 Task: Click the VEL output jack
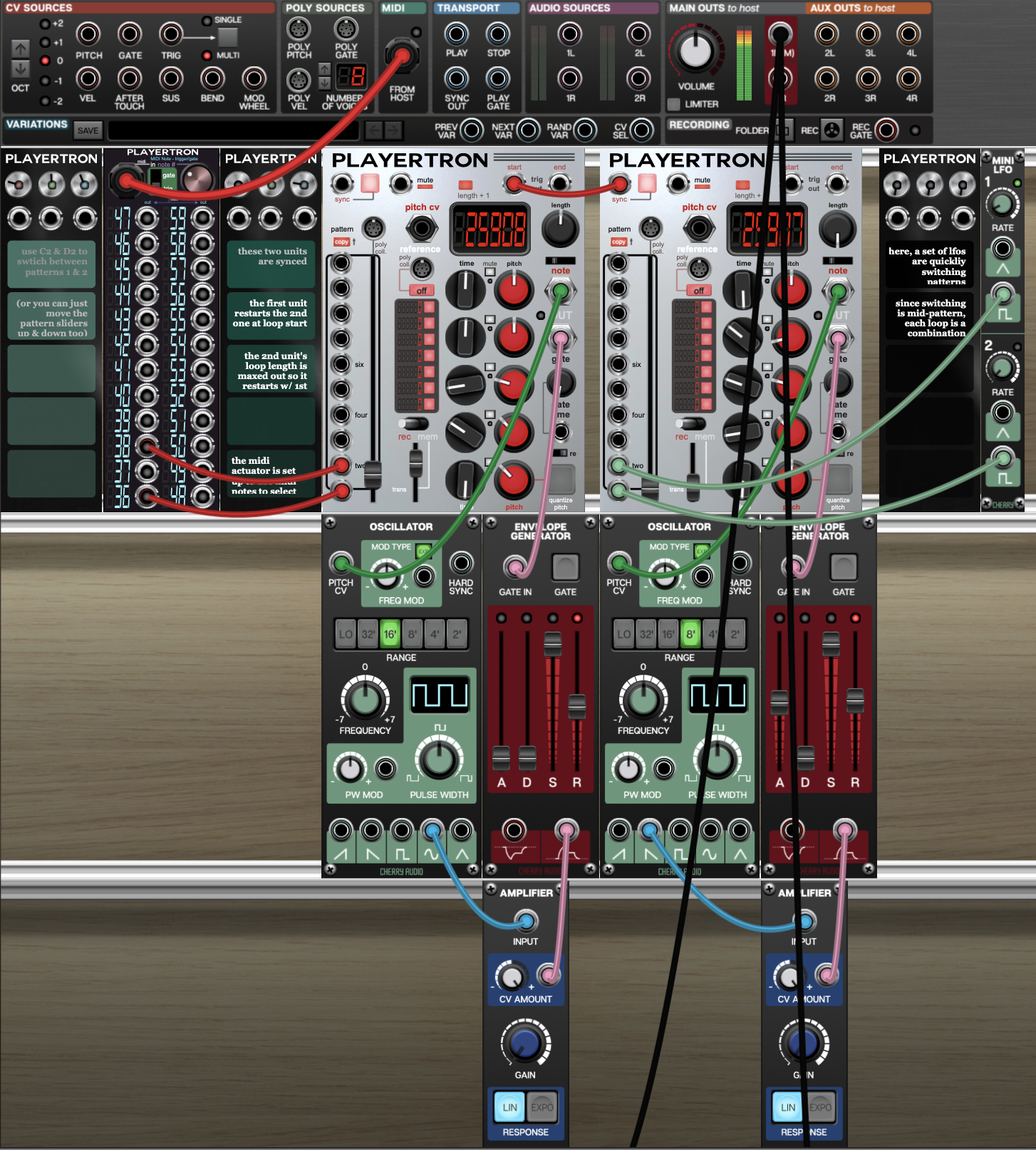click(88, 78)
